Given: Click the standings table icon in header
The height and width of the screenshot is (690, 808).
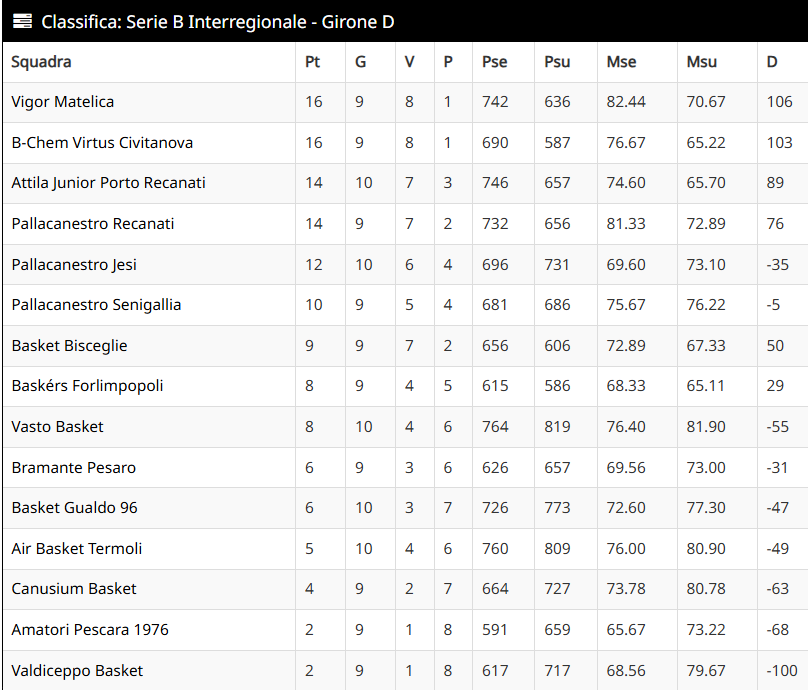Looking at the screenshot, I should (x=22, y=21).
